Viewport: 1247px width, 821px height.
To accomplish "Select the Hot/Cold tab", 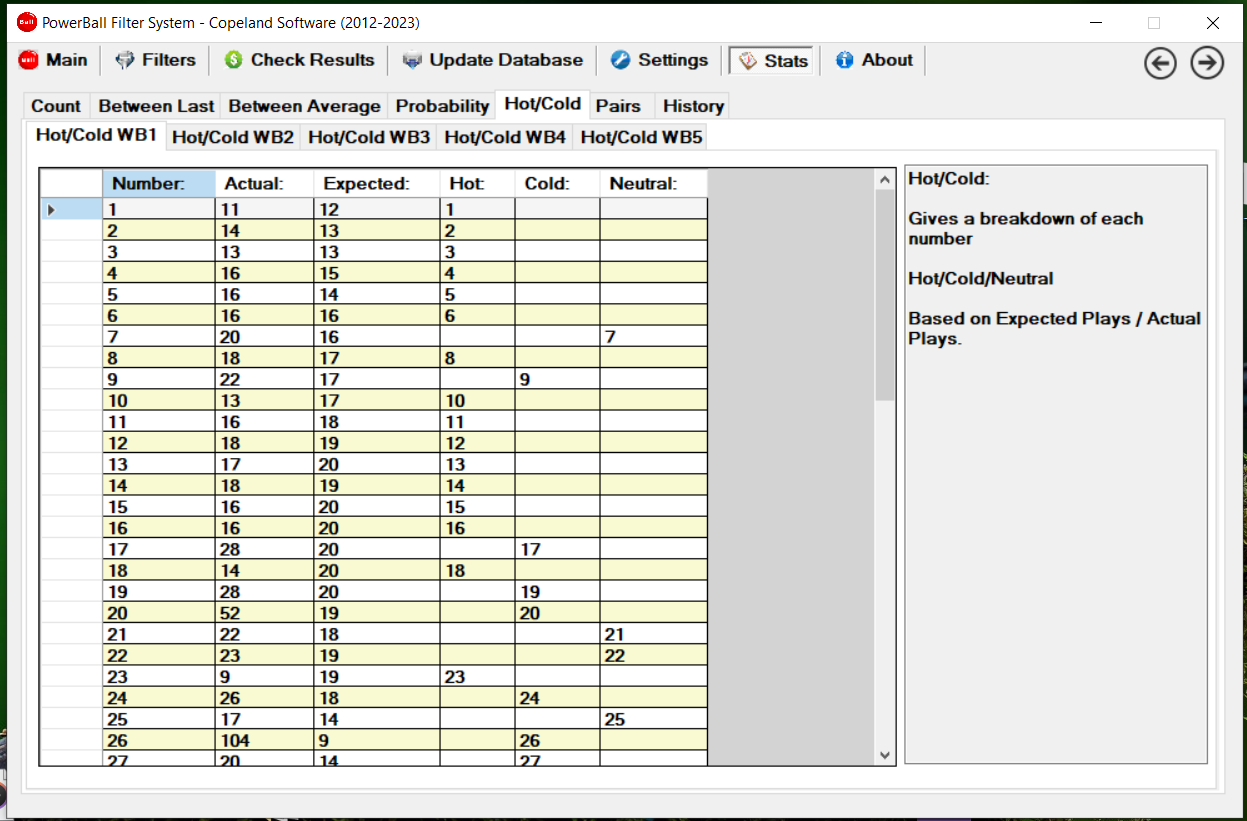I will 543,104.
